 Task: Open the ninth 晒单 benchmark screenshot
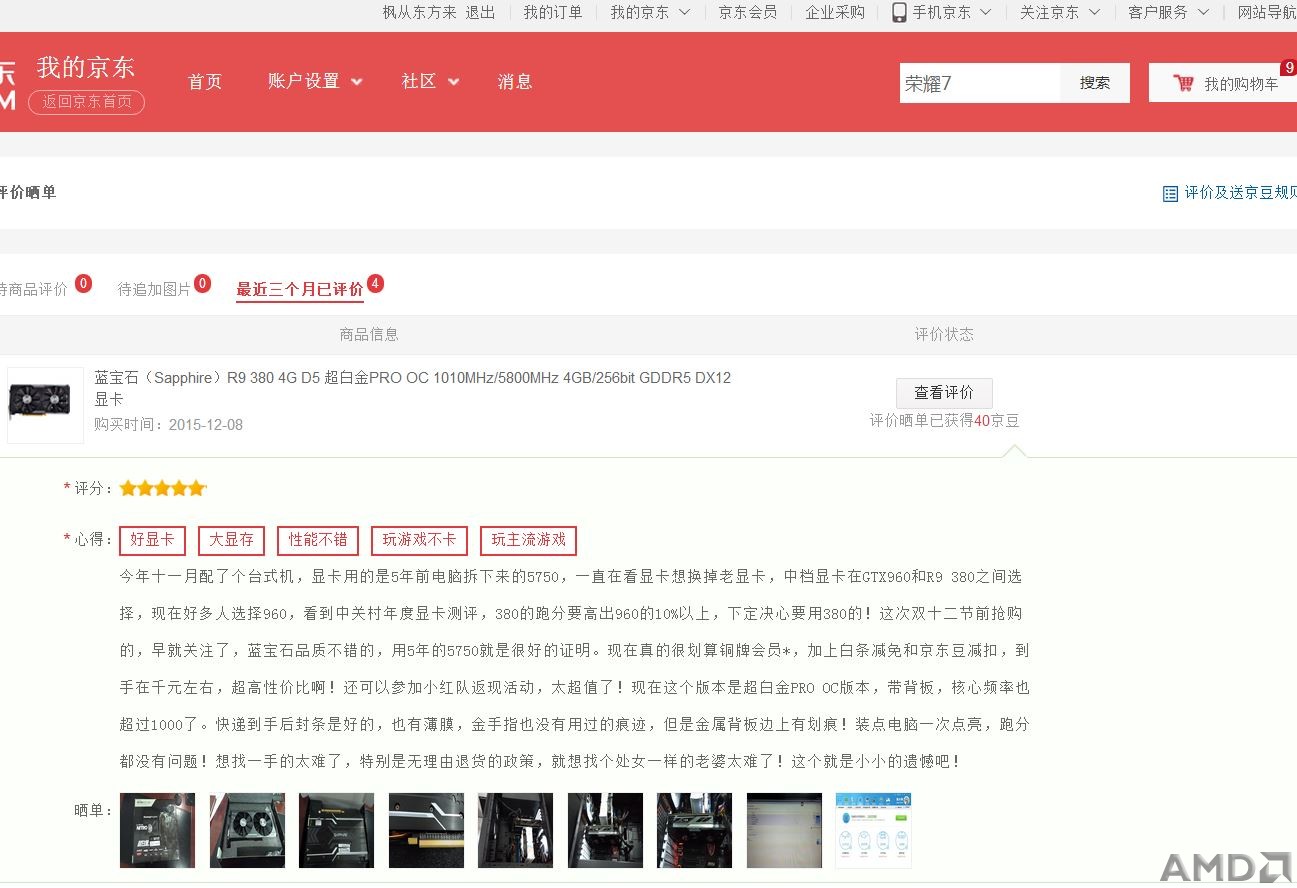click(x=873, y=830)
